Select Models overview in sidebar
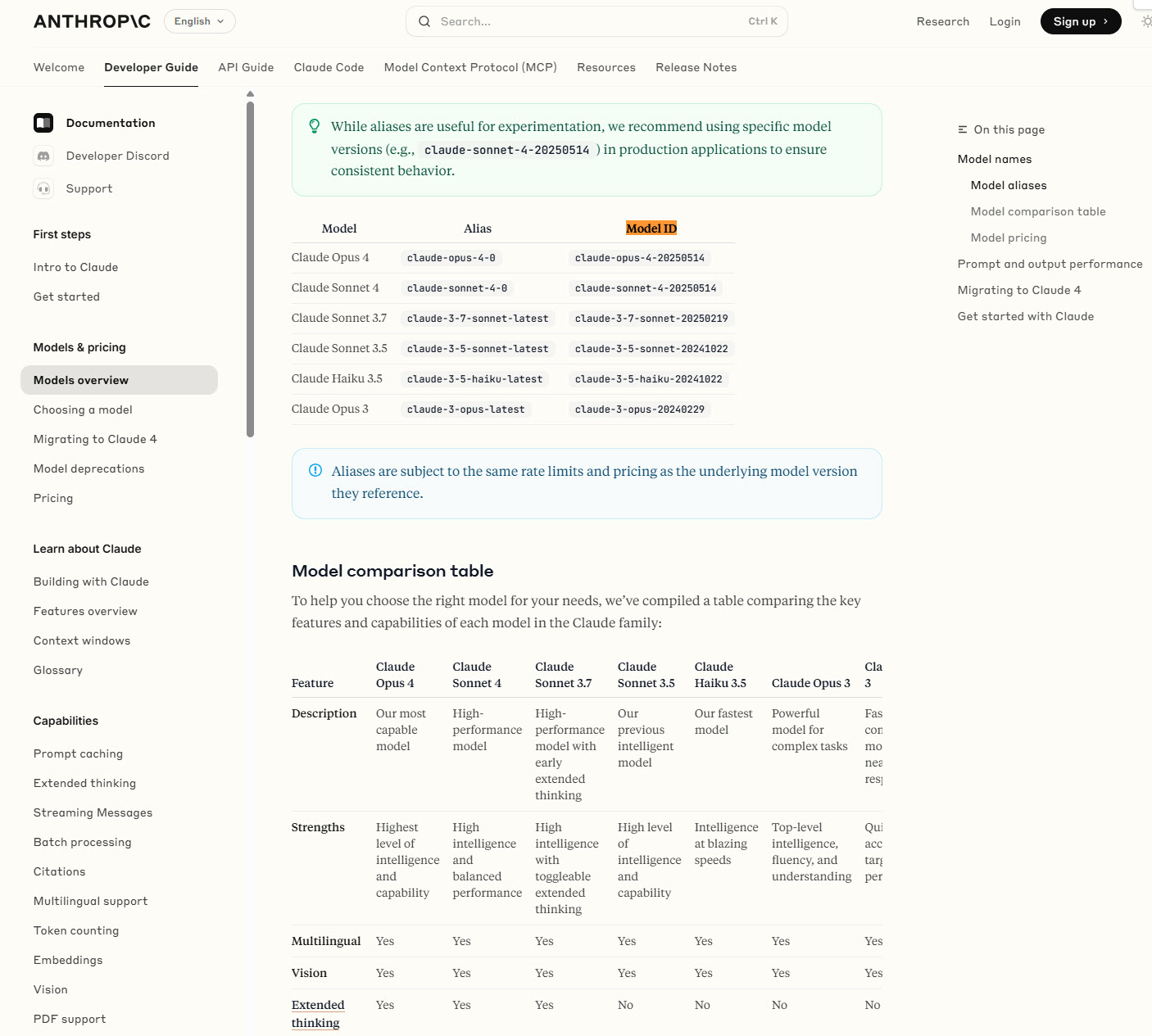1152x1036 pixels. pyautogui.click(x=119, y=380)
